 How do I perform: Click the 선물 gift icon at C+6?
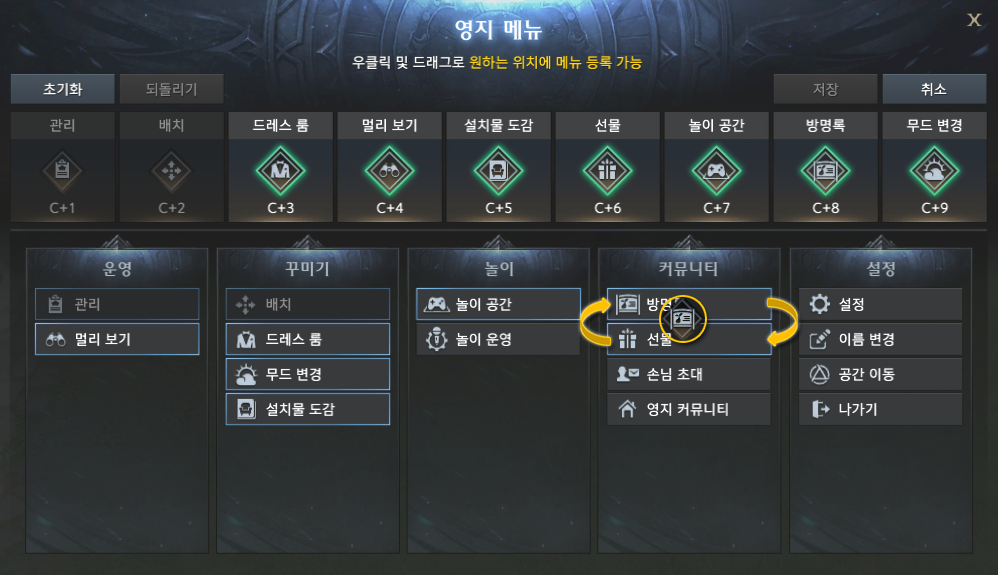(x=607, y=171)
